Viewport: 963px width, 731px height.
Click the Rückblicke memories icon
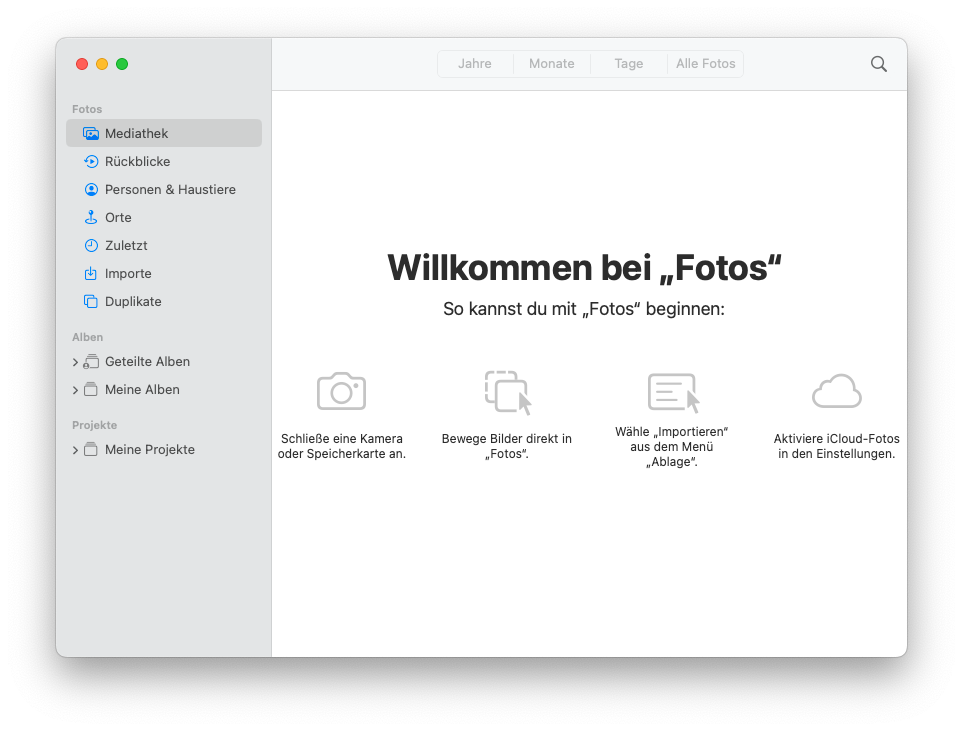tap(91, 162)
